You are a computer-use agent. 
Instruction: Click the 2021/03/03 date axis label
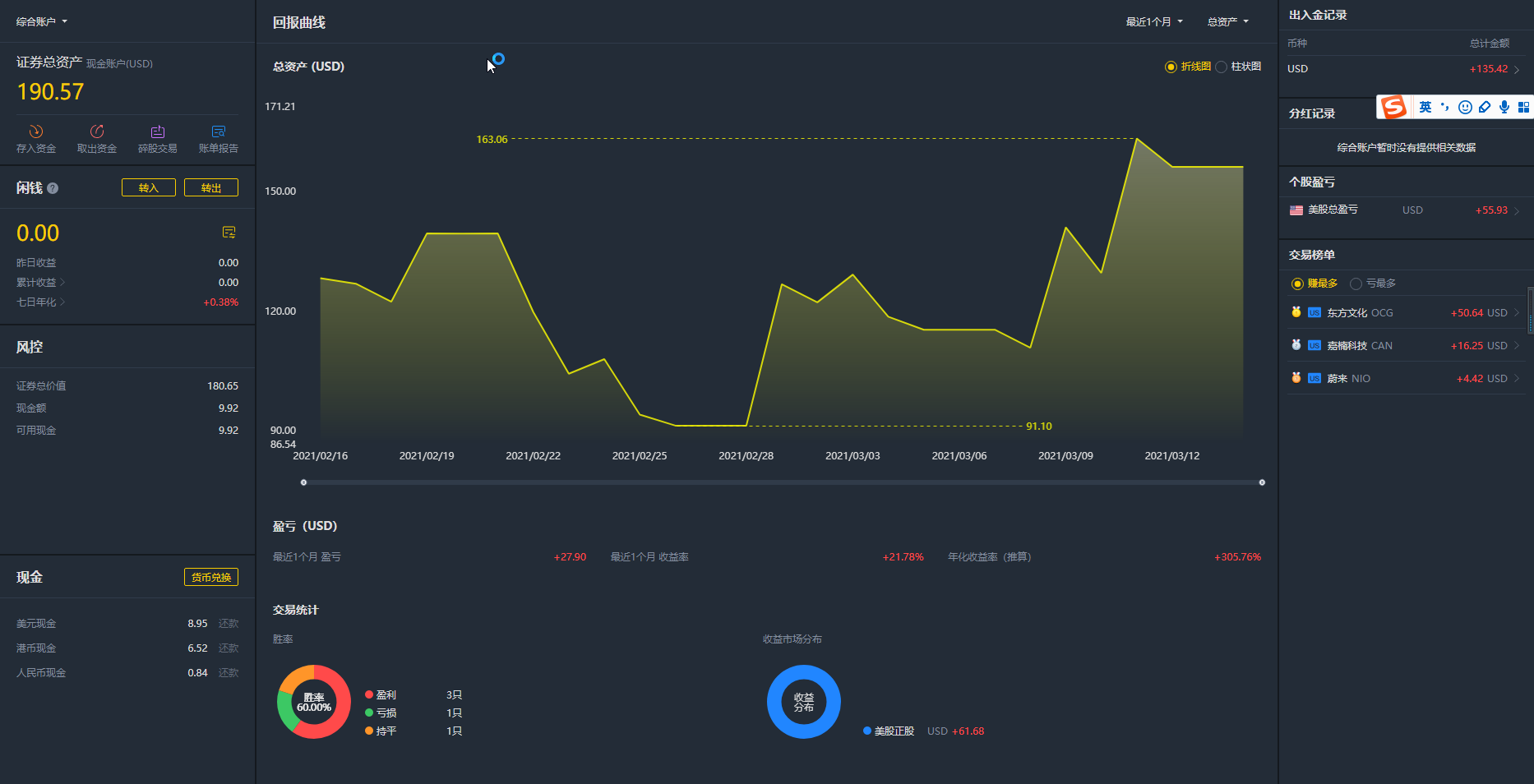click(x=852, y=456)
